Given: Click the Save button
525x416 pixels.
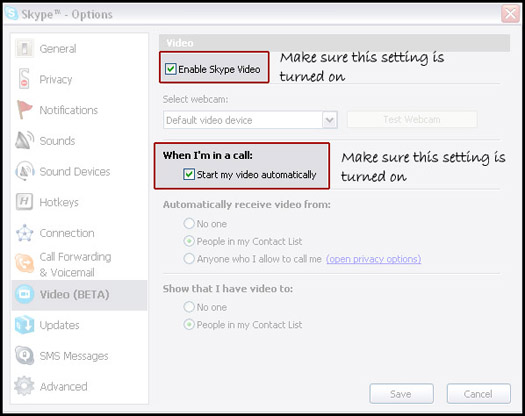Looking at the screenshot, I should (x=401, y=394).
